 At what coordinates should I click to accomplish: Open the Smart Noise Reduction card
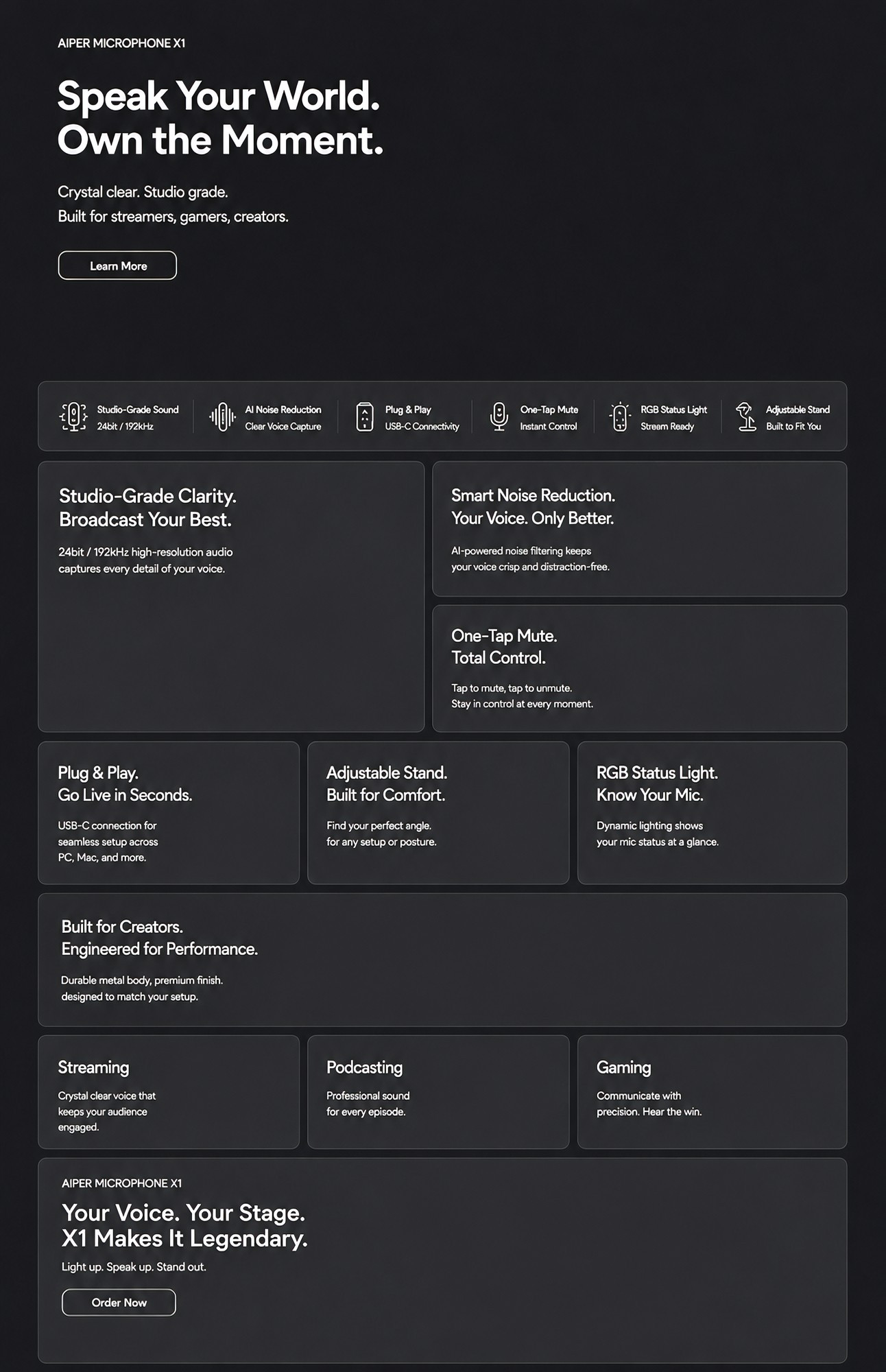click(640, 529)
